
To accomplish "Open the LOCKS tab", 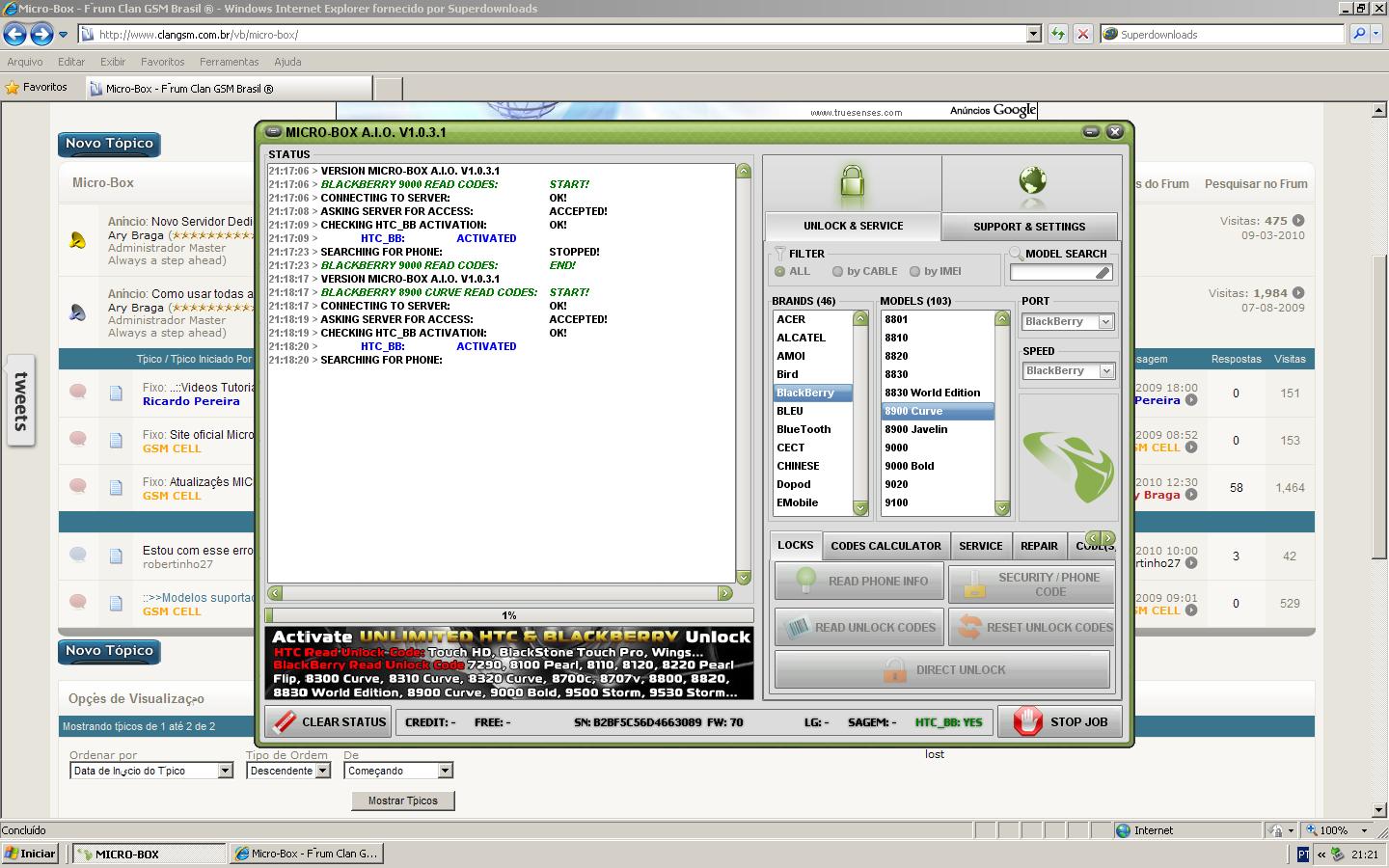I will coord(796,545).
